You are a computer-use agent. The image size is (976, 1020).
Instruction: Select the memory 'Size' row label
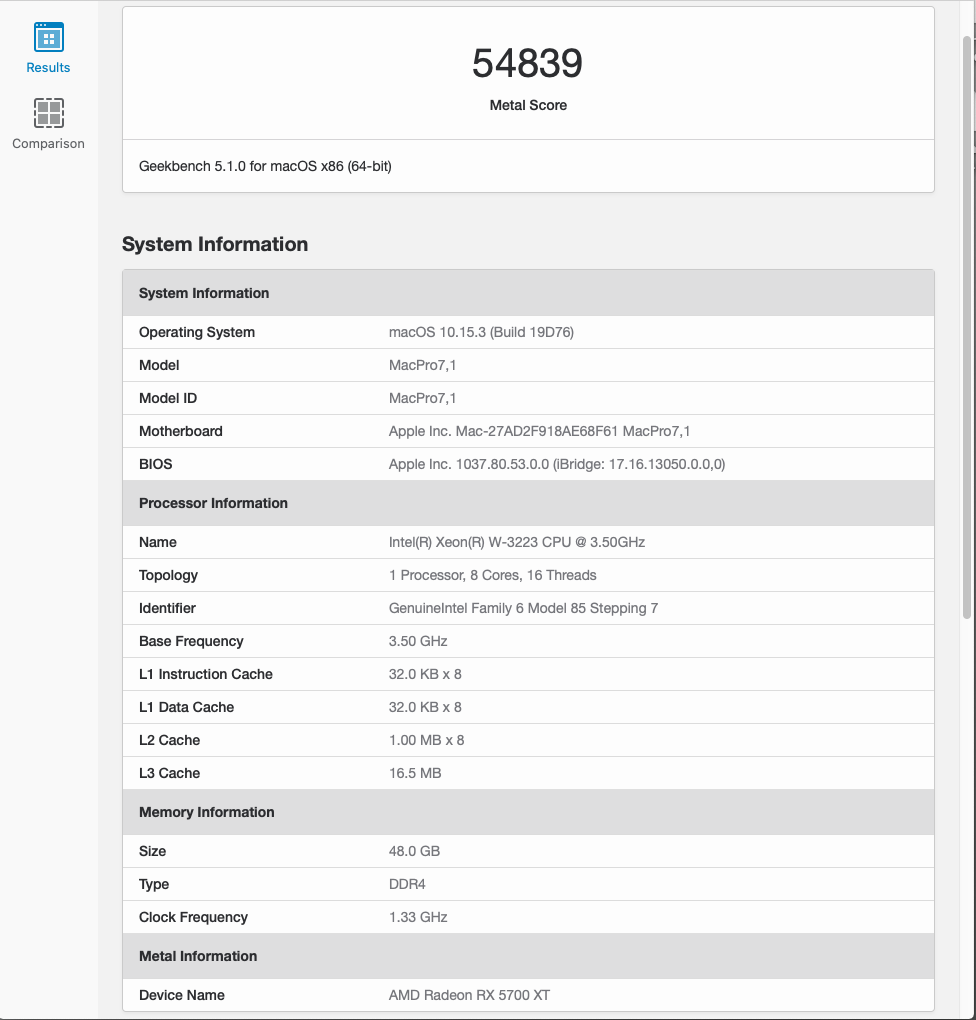(152, 852)
